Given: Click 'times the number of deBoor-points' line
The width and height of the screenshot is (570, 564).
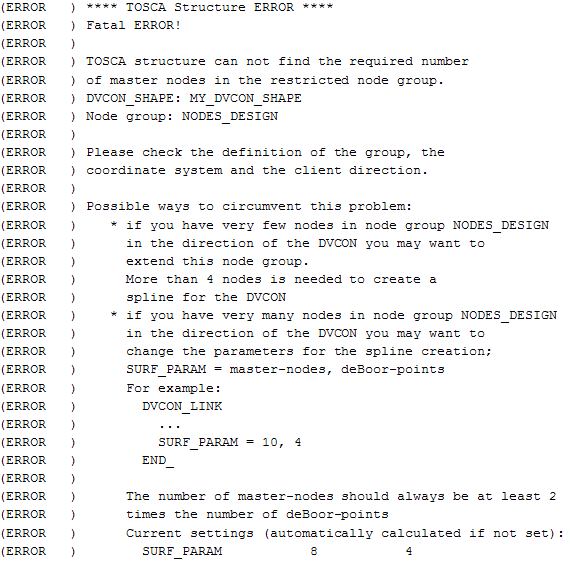Looking at the screenshot, I should coord(257,515).
